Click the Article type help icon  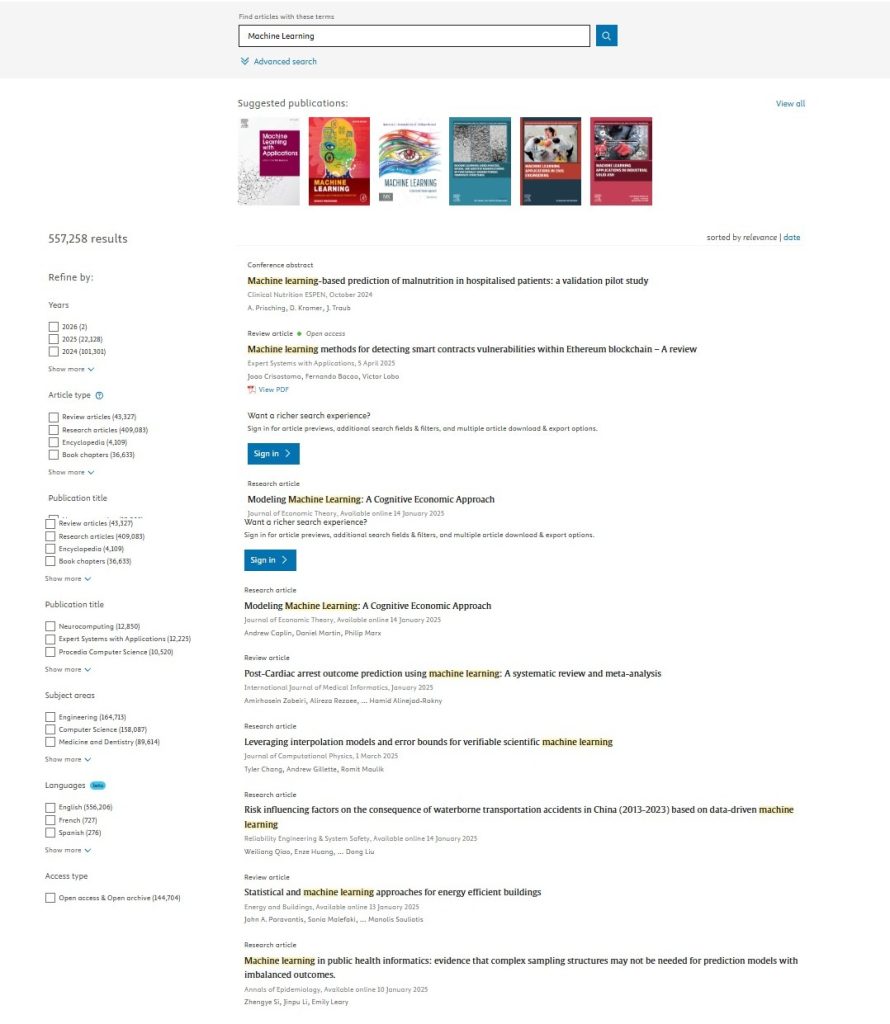tap(99, 395)
